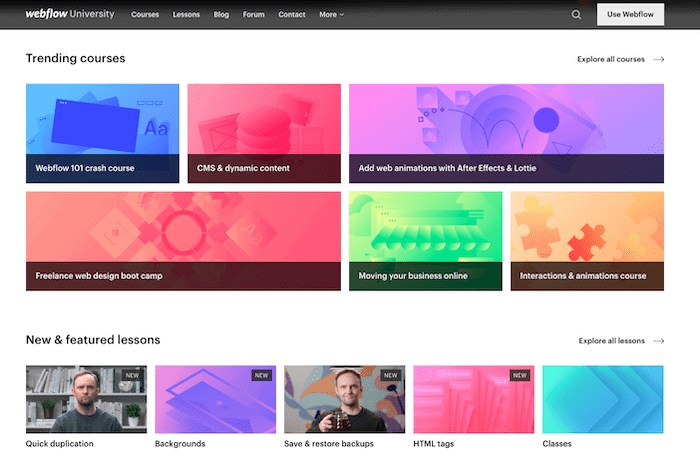
Task: Open Interactions & animations course card
Action: pos(587,241)
